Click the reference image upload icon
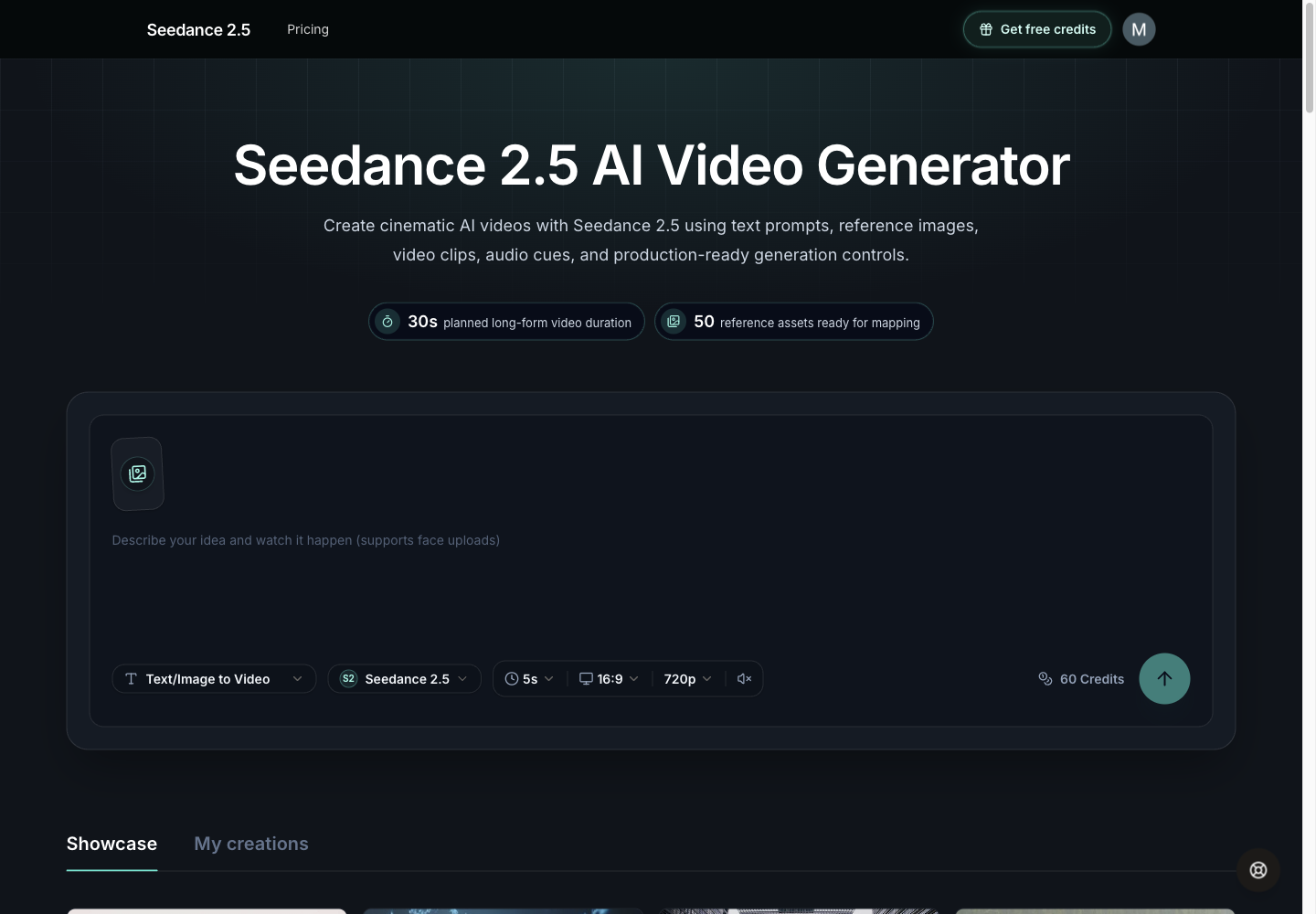This screenshot has height=914, width=1316. pos(137,473)
